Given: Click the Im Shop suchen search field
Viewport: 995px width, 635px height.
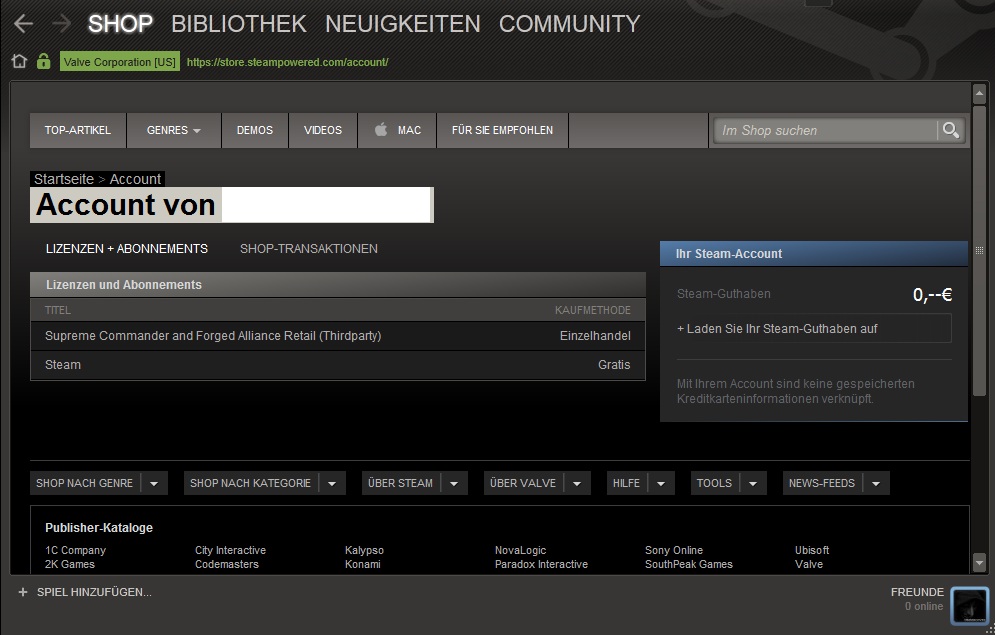Looking at the screenshot, I should pos(825,130).
